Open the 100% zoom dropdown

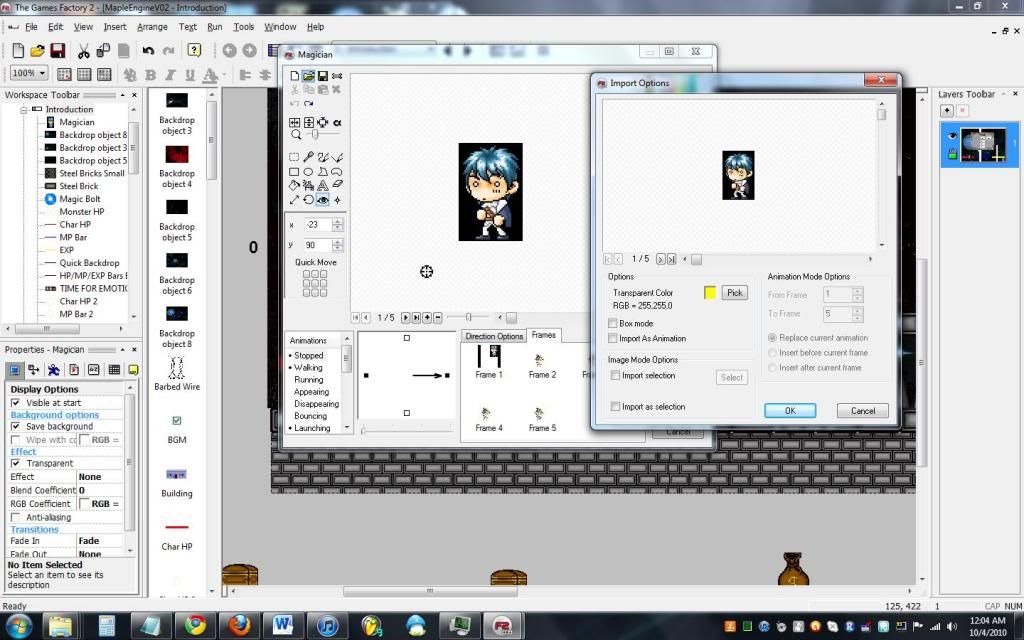point(43,74)
